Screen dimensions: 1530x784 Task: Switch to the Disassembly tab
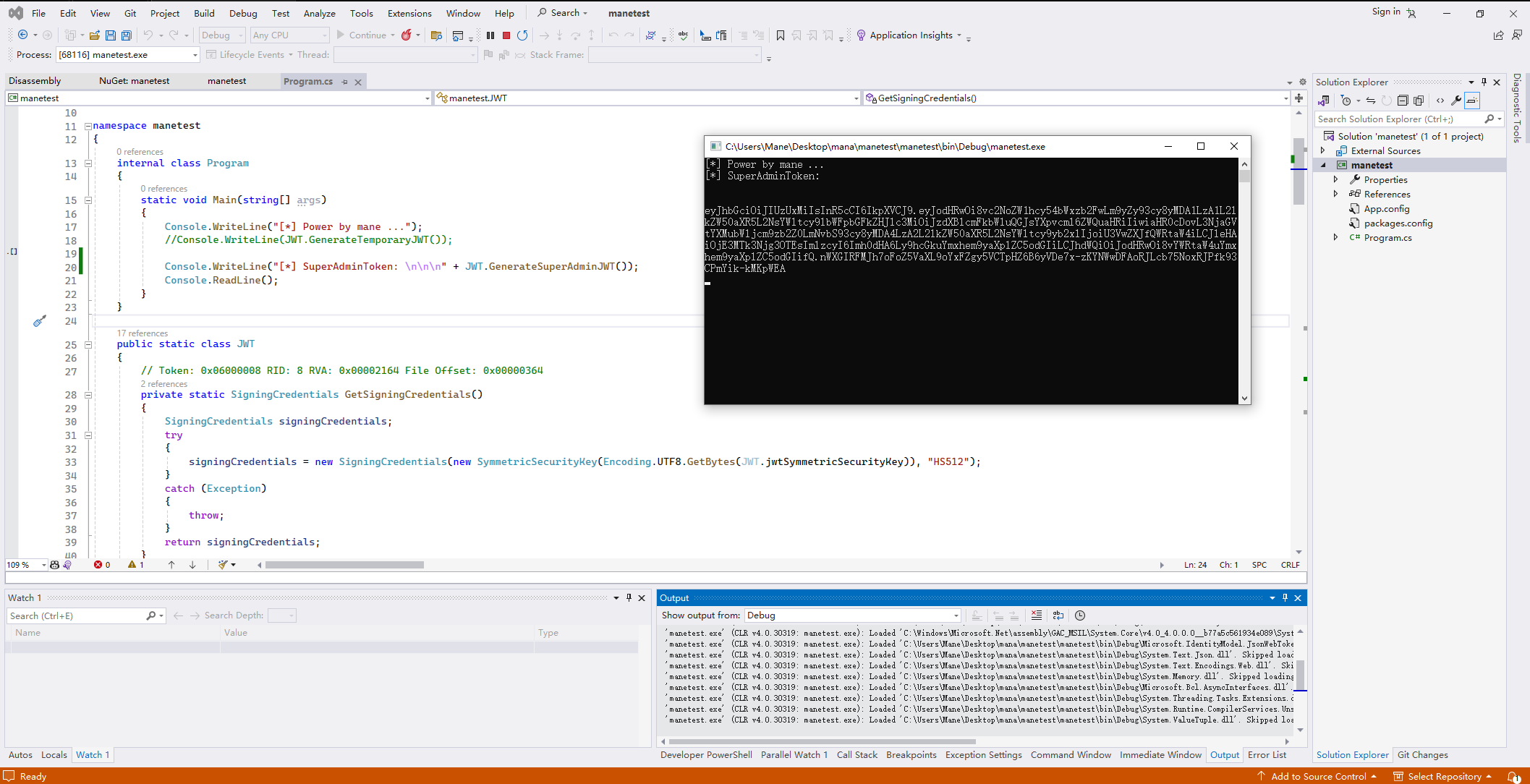coord(35,81)
